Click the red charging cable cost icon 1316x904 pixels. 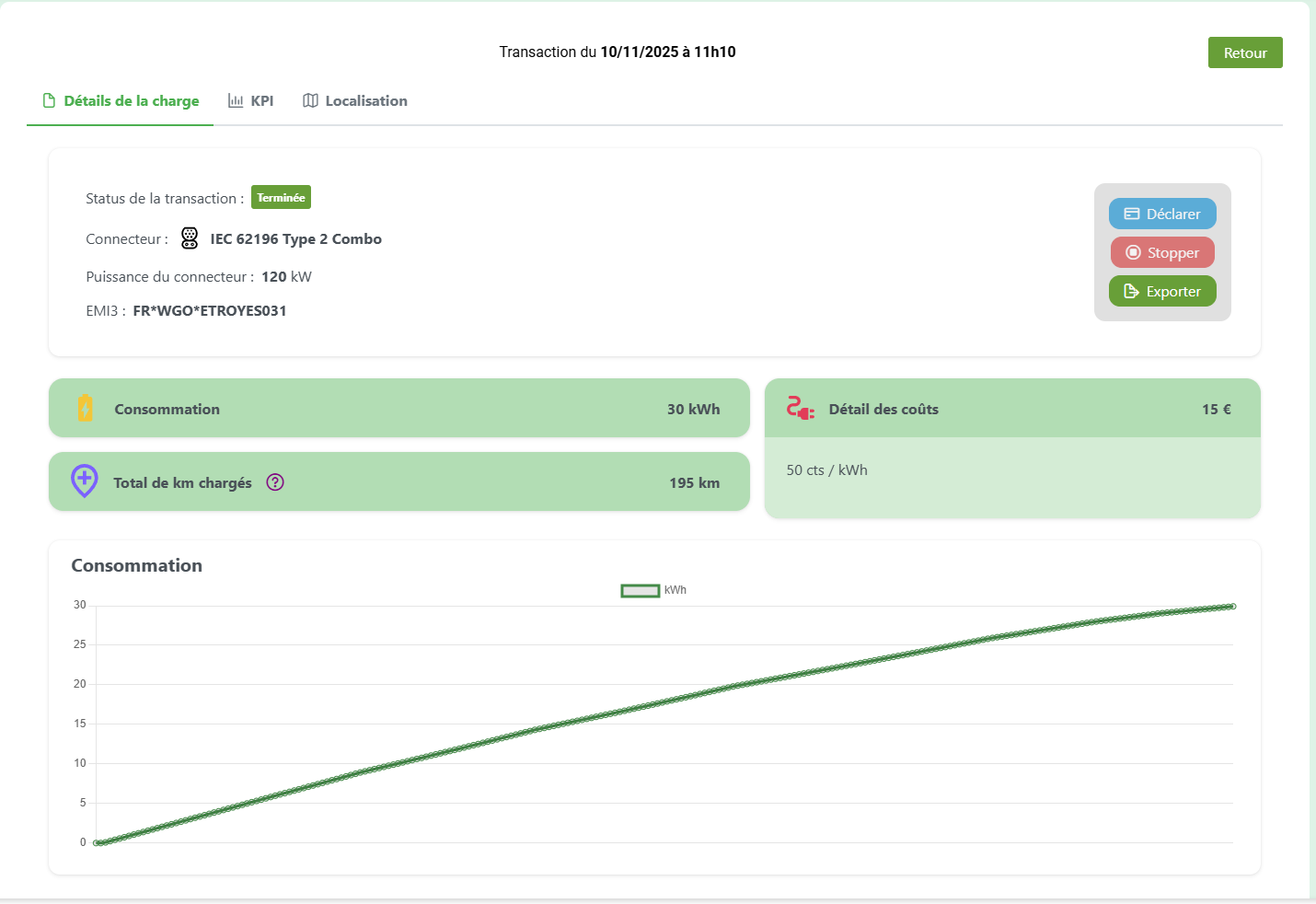pos(800,408)
